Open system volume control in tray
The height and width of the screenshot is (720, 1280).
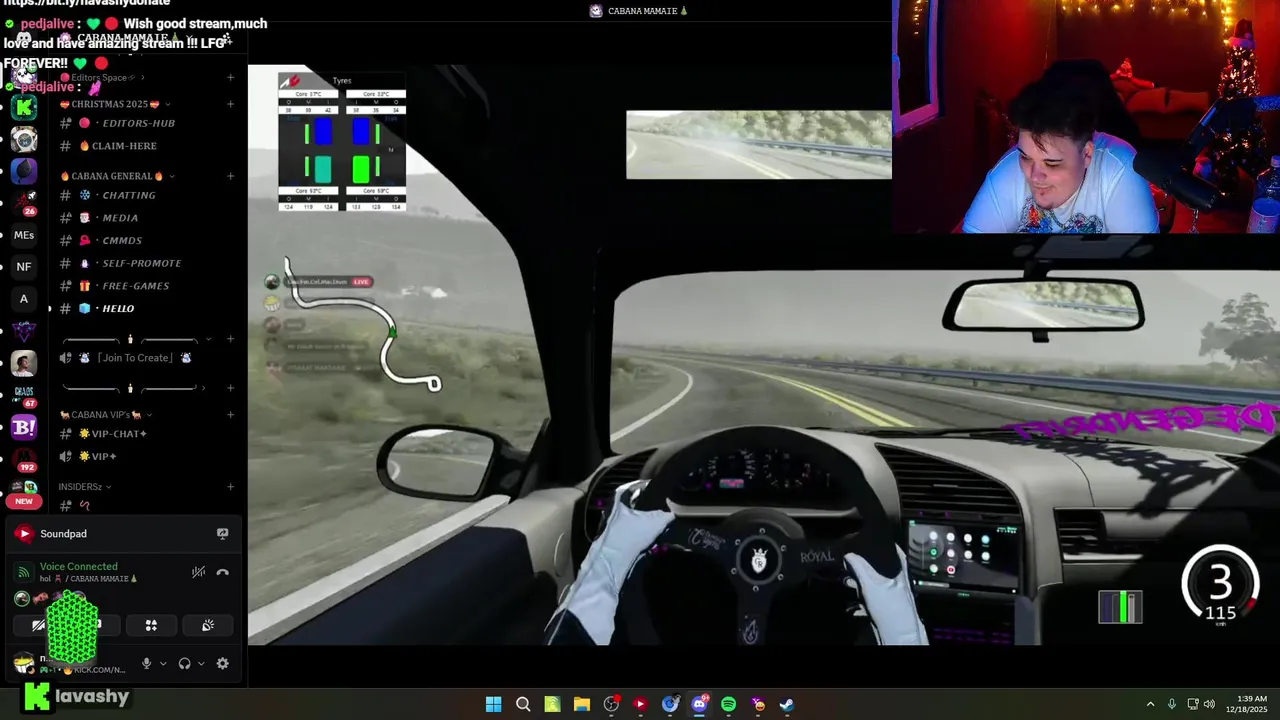click(1209, 704)
